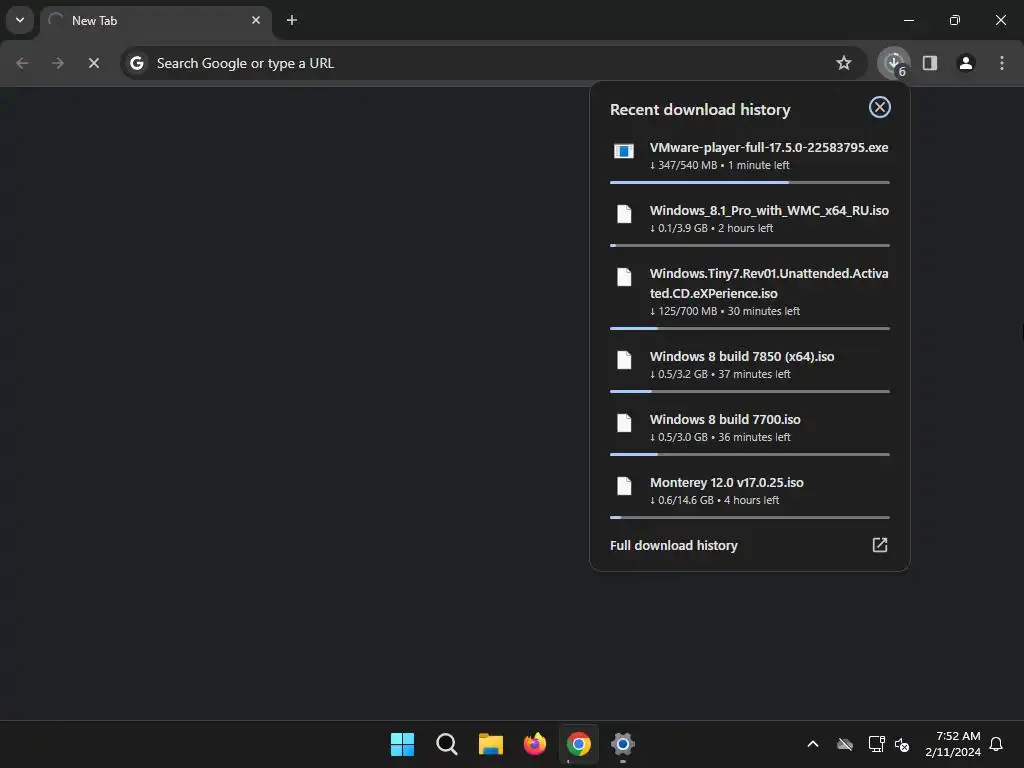Click the Chrome taskbar icon
This screenshot has height=768, width=1024.
pyautogui.click(x=579, y=744)
